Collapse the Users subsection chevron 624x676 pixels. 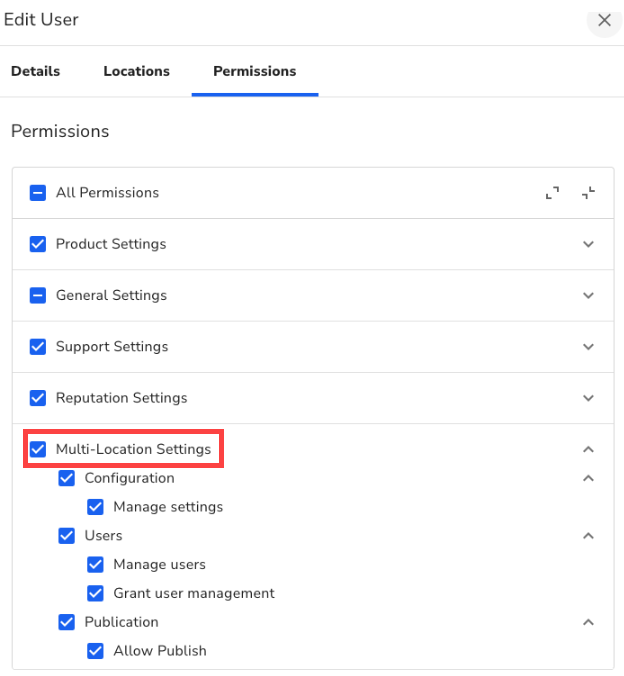pos(588,536)
